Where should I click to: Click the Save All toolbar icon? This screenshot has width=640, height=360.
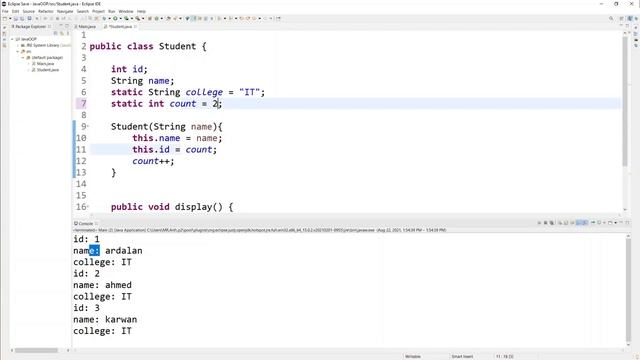(x=22, y=18)
